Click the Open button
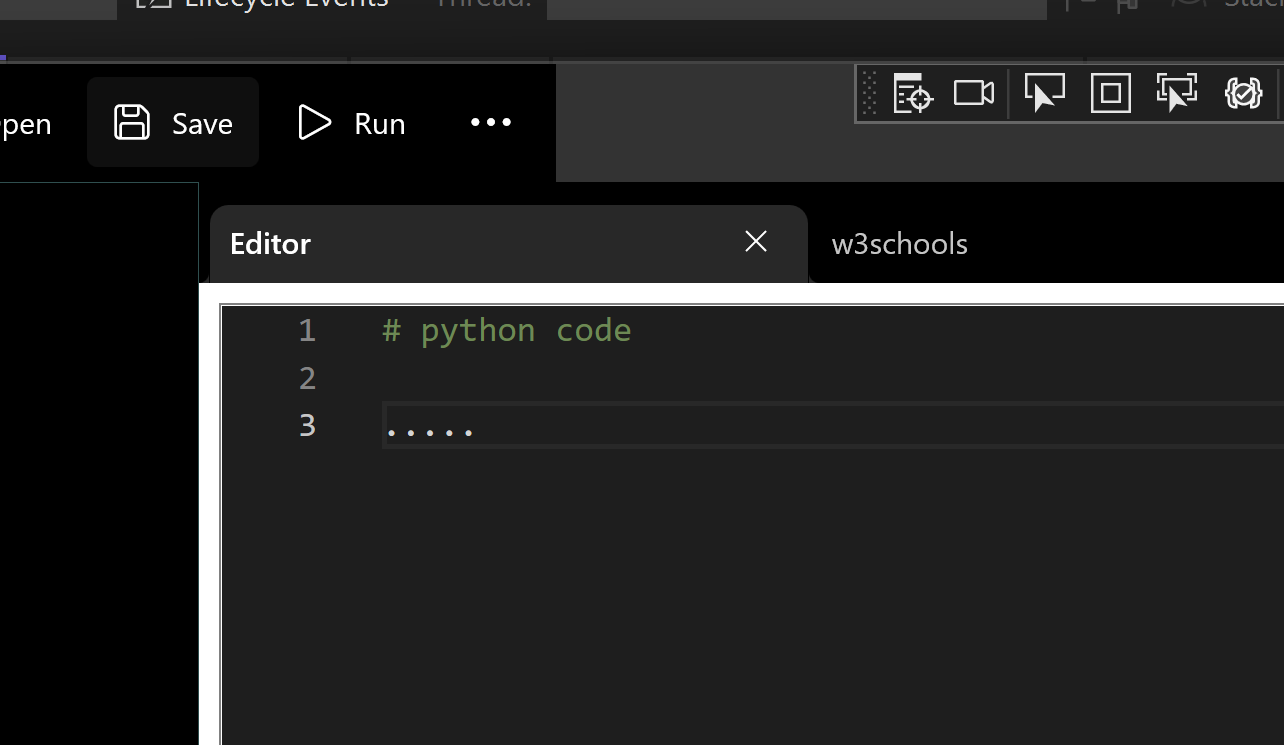Image resolution: width=1284 pixels, height=745 pixels. coord(25,122)
